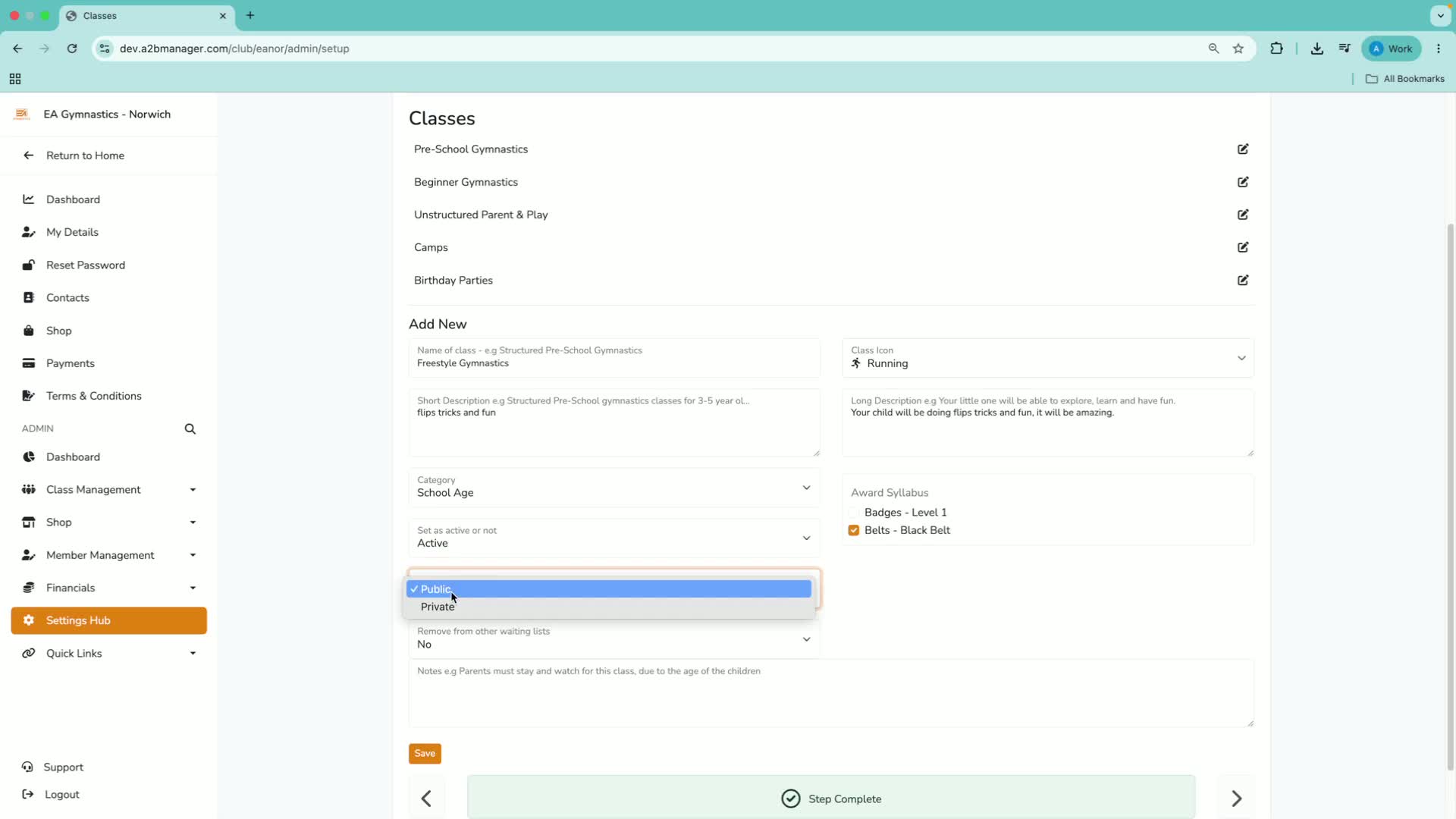Edit the Camps class entry
1456x819 pixels.
[1243, 247]
